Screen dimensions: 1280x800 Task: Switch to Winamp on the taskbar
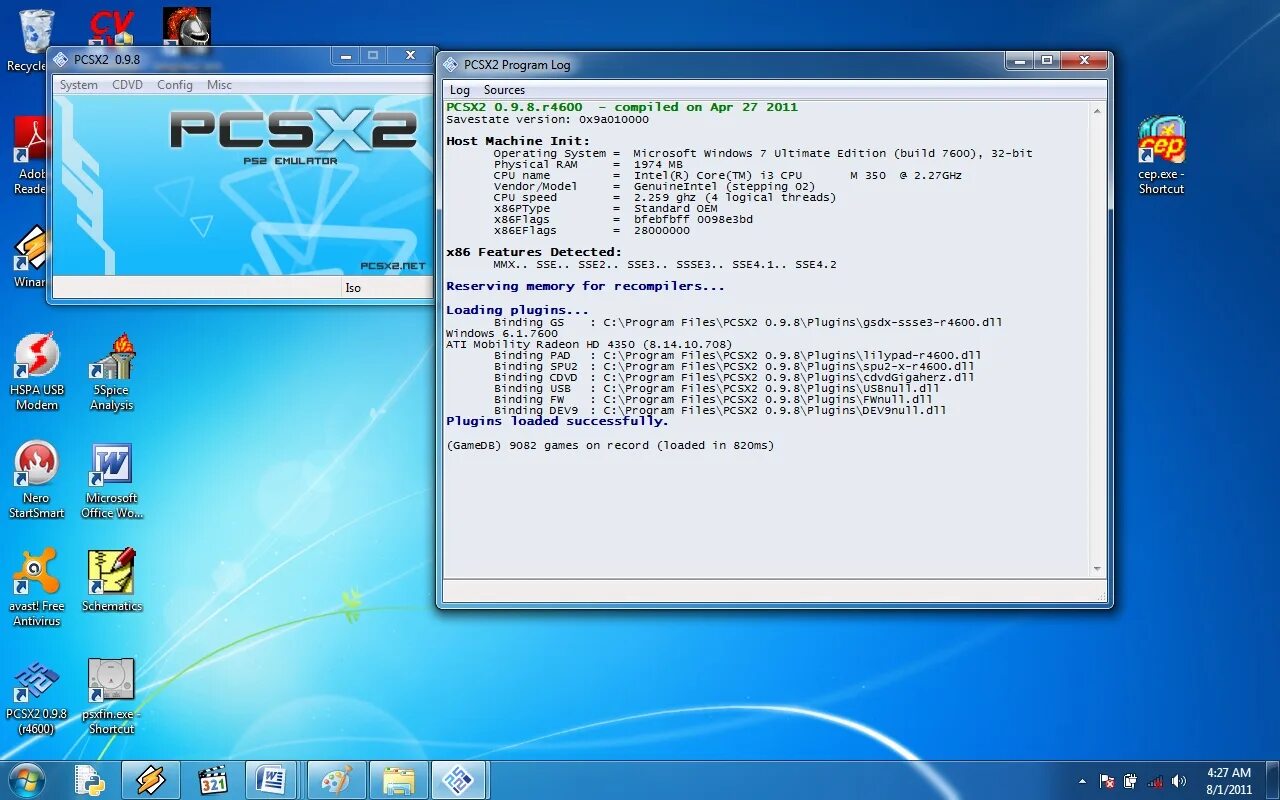coord(151,780)
